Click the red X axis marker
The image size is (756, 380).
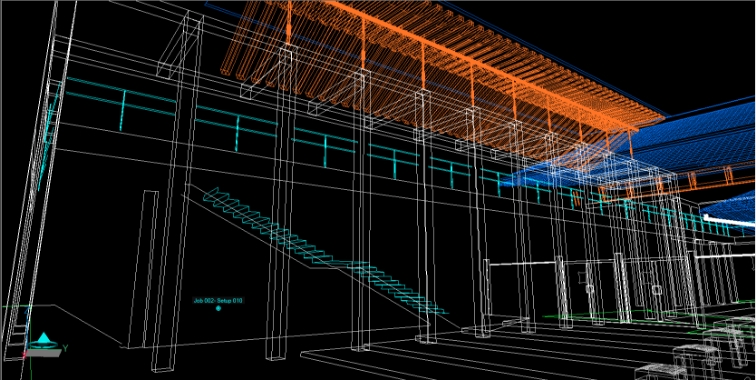[24, 355]
